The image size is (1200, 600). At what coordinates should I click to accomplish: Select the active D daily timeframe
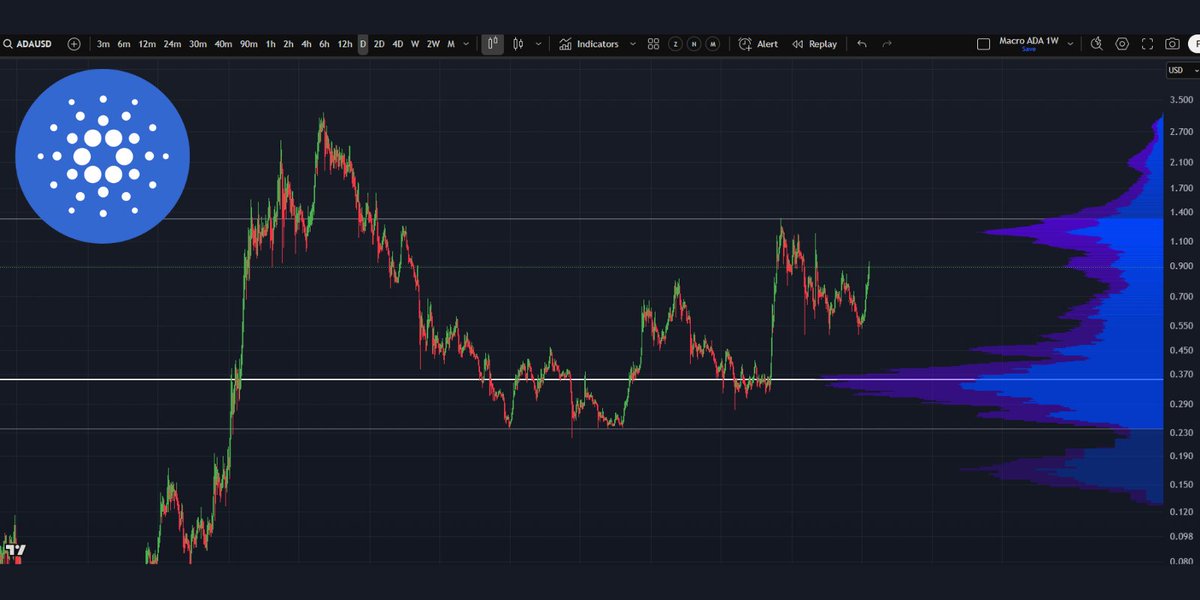363,44
